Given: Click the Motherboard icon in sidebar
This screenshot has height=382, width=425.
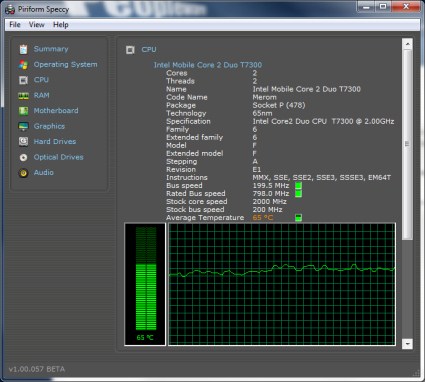Looking at the screenshot, I should pyautogui.click(x=23, y=111).
